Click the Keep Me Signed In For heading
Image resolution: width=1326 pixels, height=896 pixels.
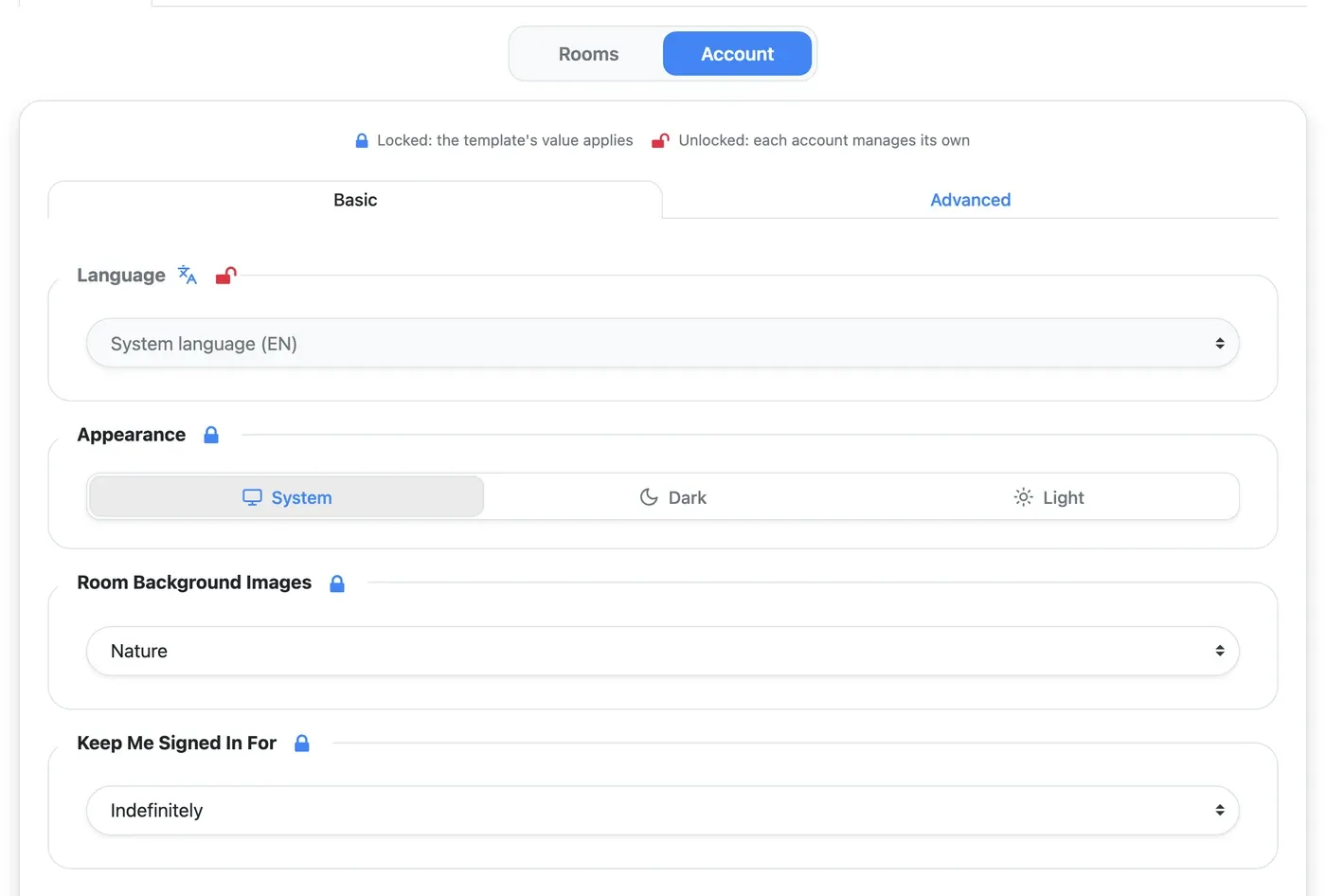click(x=177, y=744)
